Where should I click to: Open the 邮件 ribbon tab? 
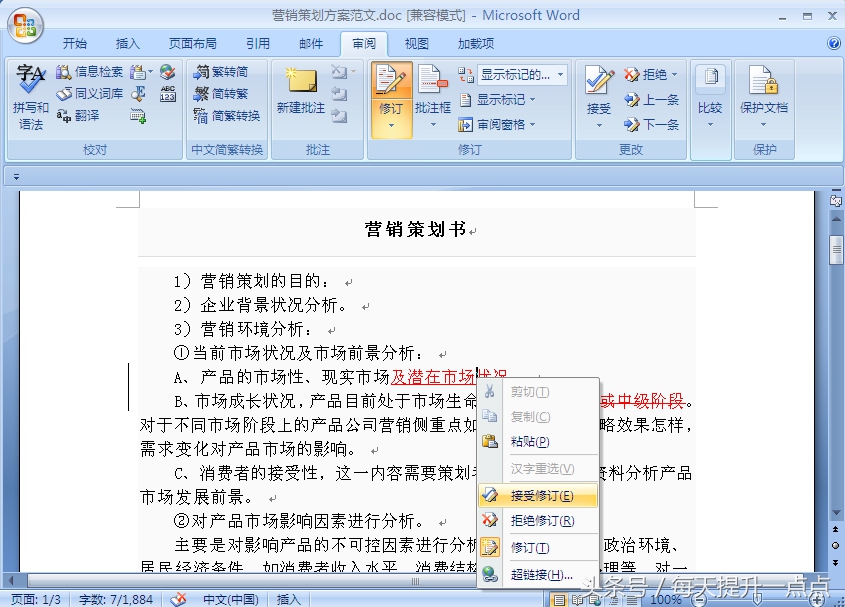click(311, 43)
